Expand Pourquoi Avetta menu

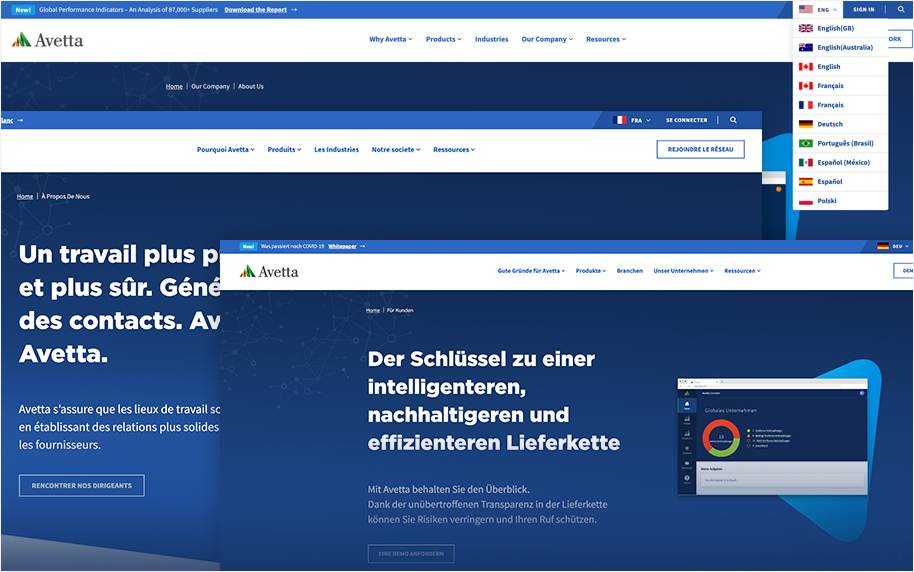(x=226, y=150)
